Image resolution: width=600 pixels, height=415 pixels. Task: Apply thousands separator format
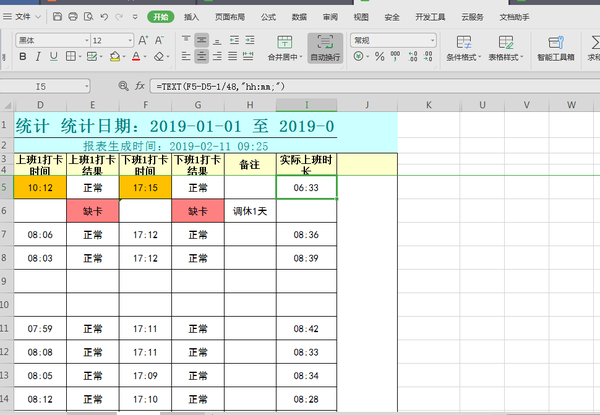click(x=395, y=57)
